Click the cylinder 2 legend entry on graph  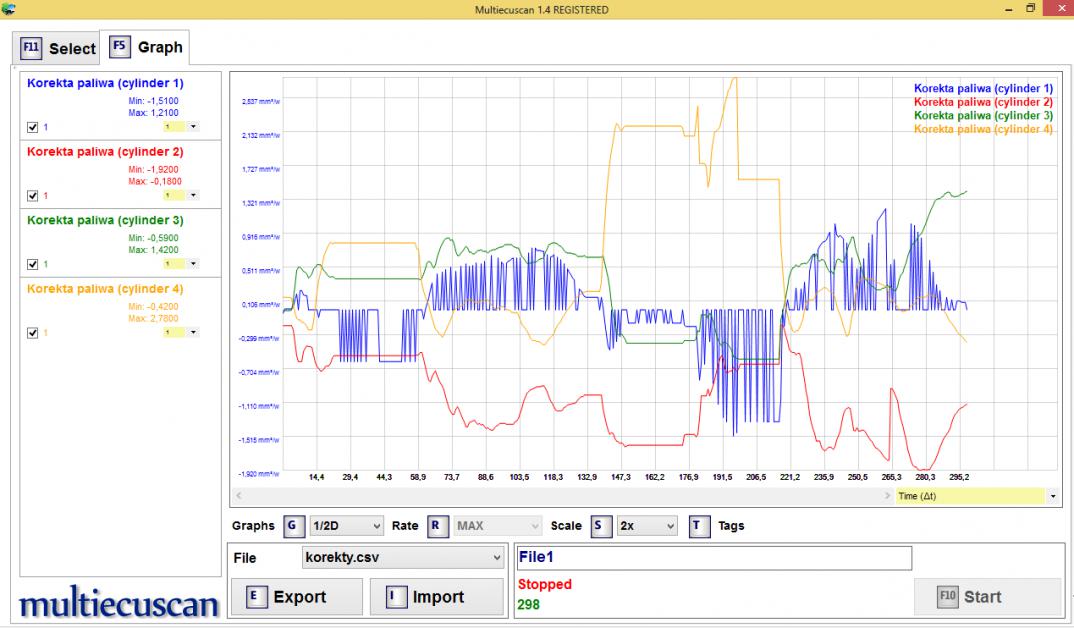tap(983, 102)
